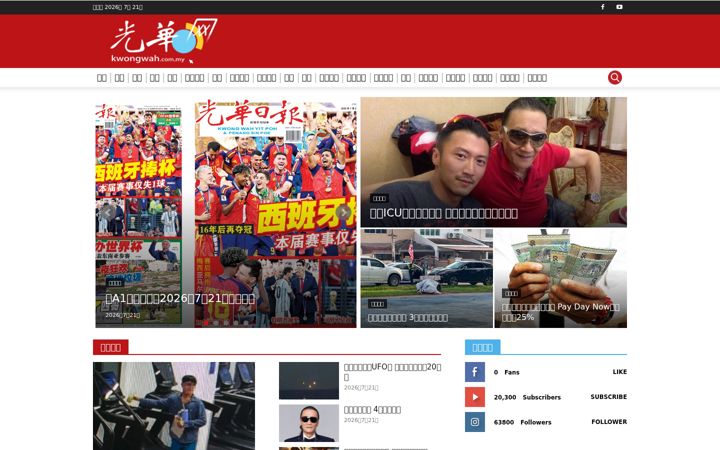This screenshot has height=450, width=720.
Task: Click the '63800 Followers' count text
Action: click(x=523, y=422)
